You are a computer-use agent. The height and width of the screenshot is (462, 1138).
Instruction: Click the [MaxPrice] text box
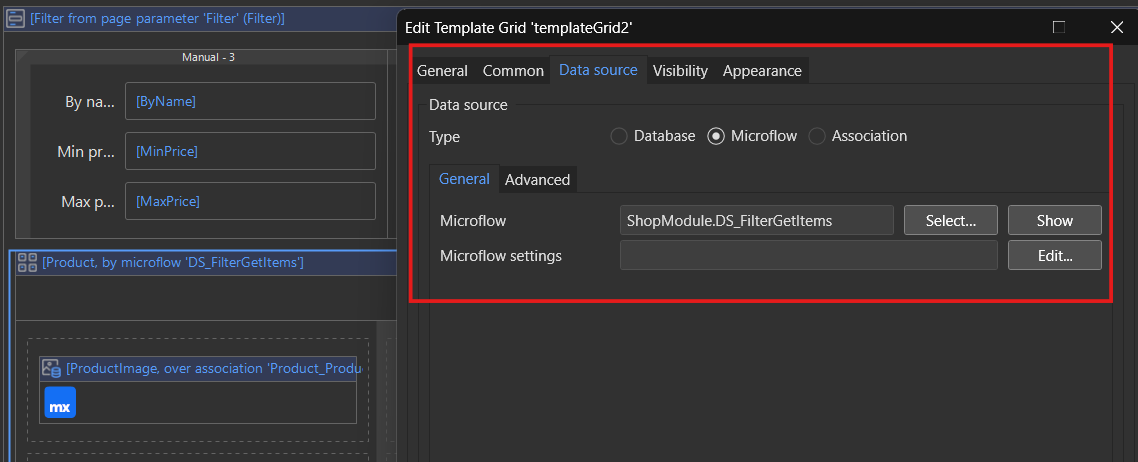point(250,201)
